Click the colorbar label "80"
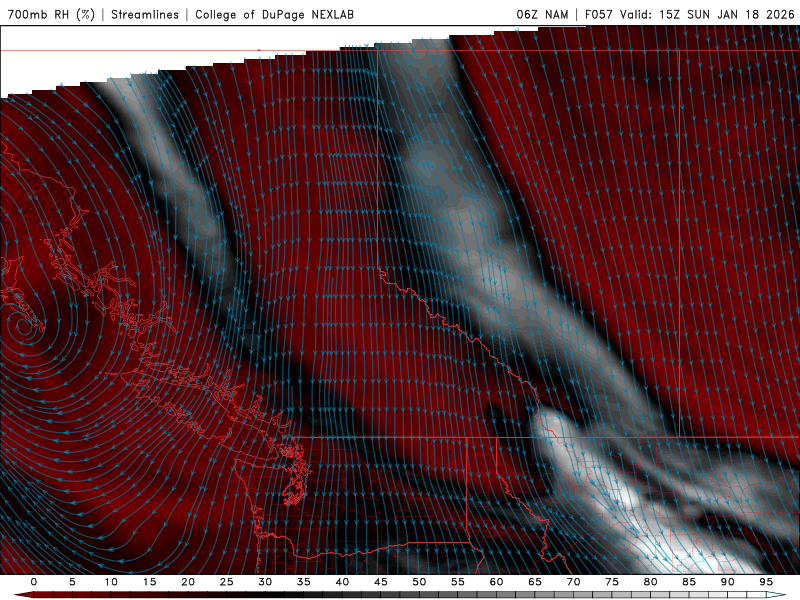 pos(650,582)
